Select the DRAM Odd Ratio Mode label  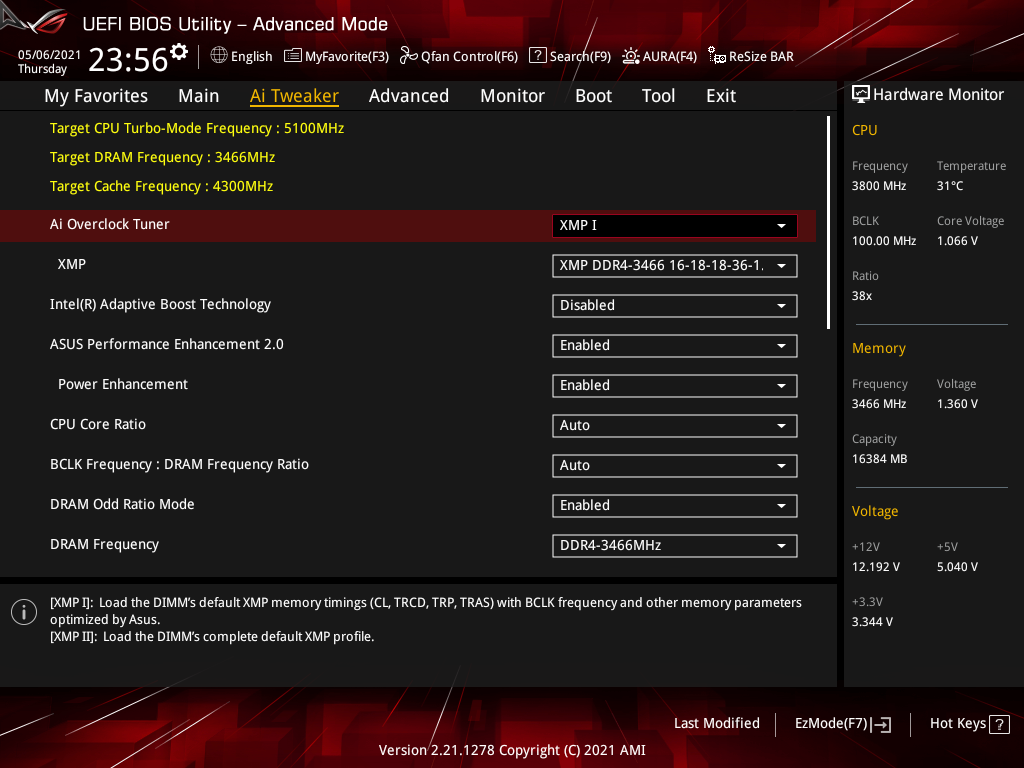pyautogui.click(x=122, y=504)
